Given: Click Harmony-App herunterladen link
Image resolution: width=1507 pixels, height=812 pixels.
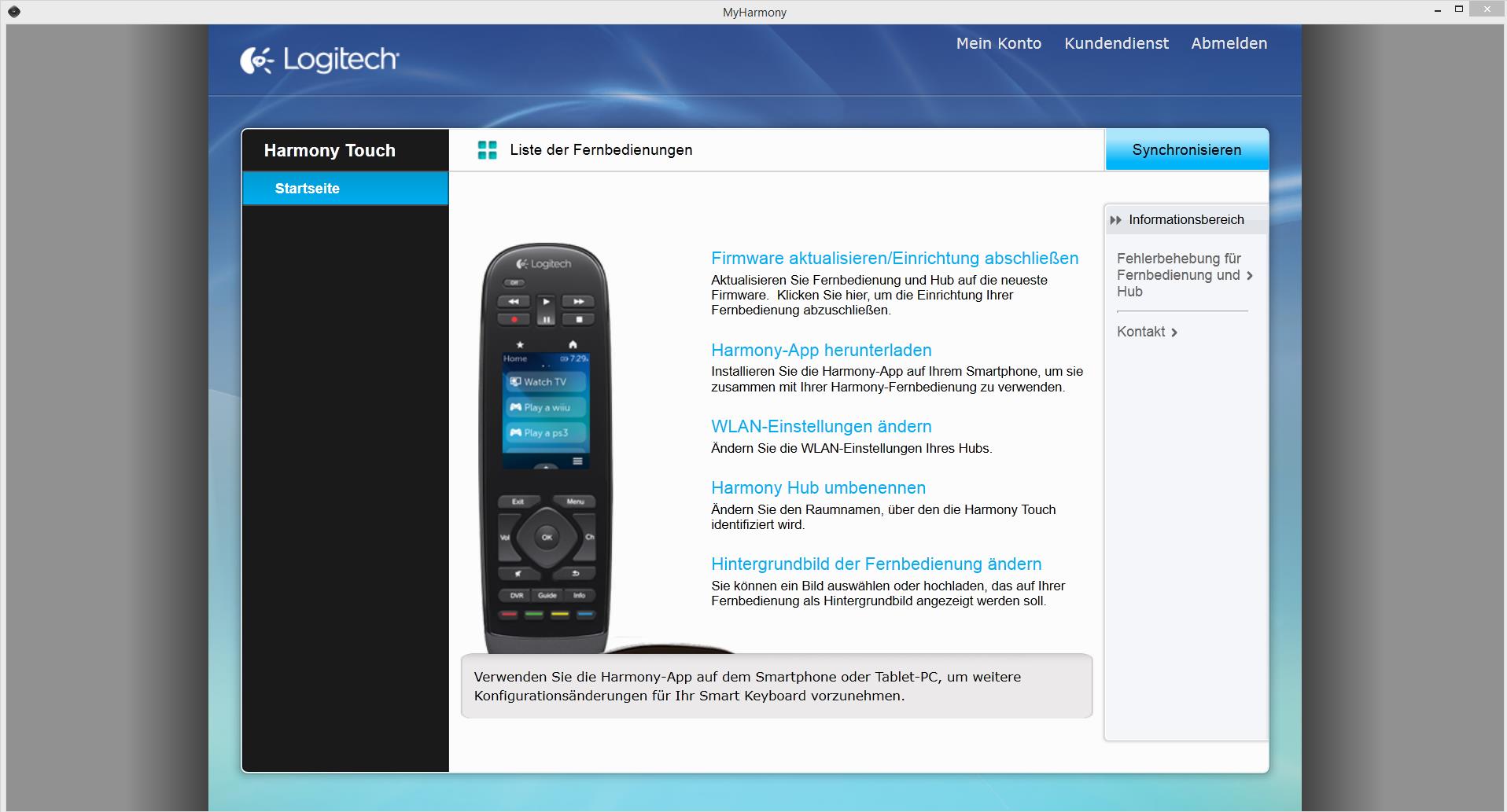Looking at the screenshot, I should tap(821, 351).
